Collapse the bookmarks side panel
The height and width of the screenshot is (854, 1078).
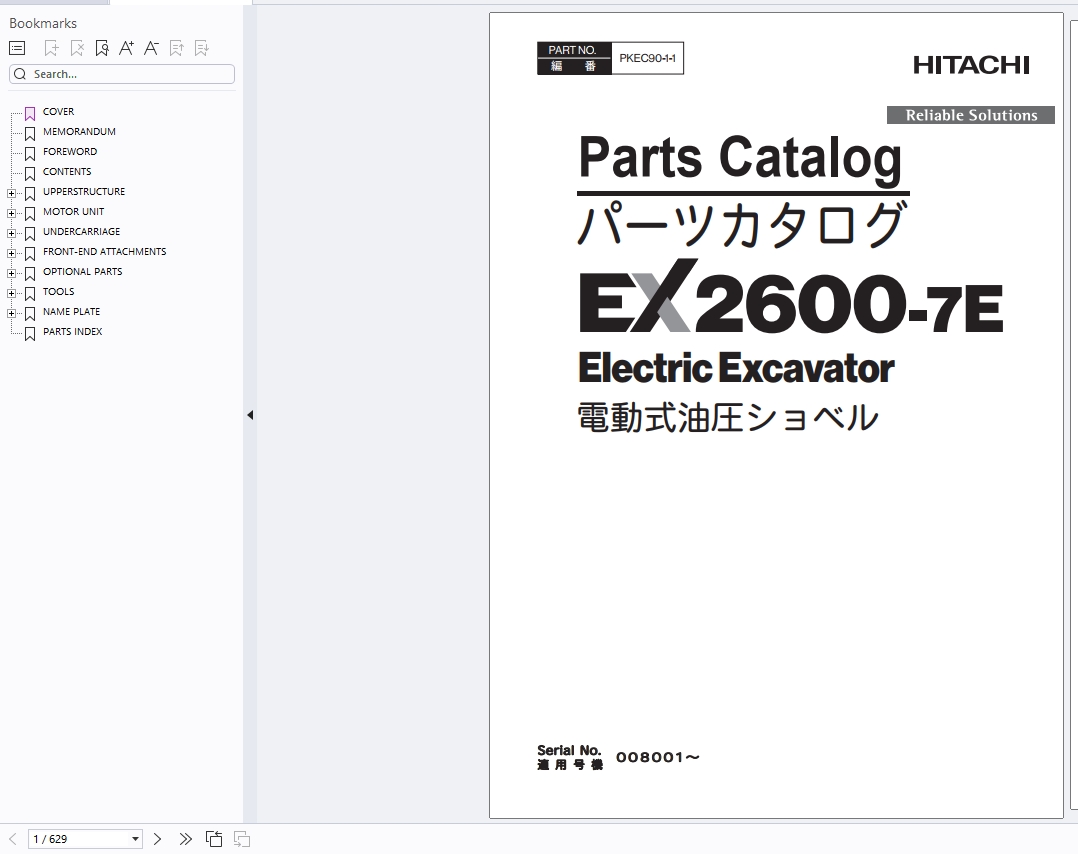[250, 415]
